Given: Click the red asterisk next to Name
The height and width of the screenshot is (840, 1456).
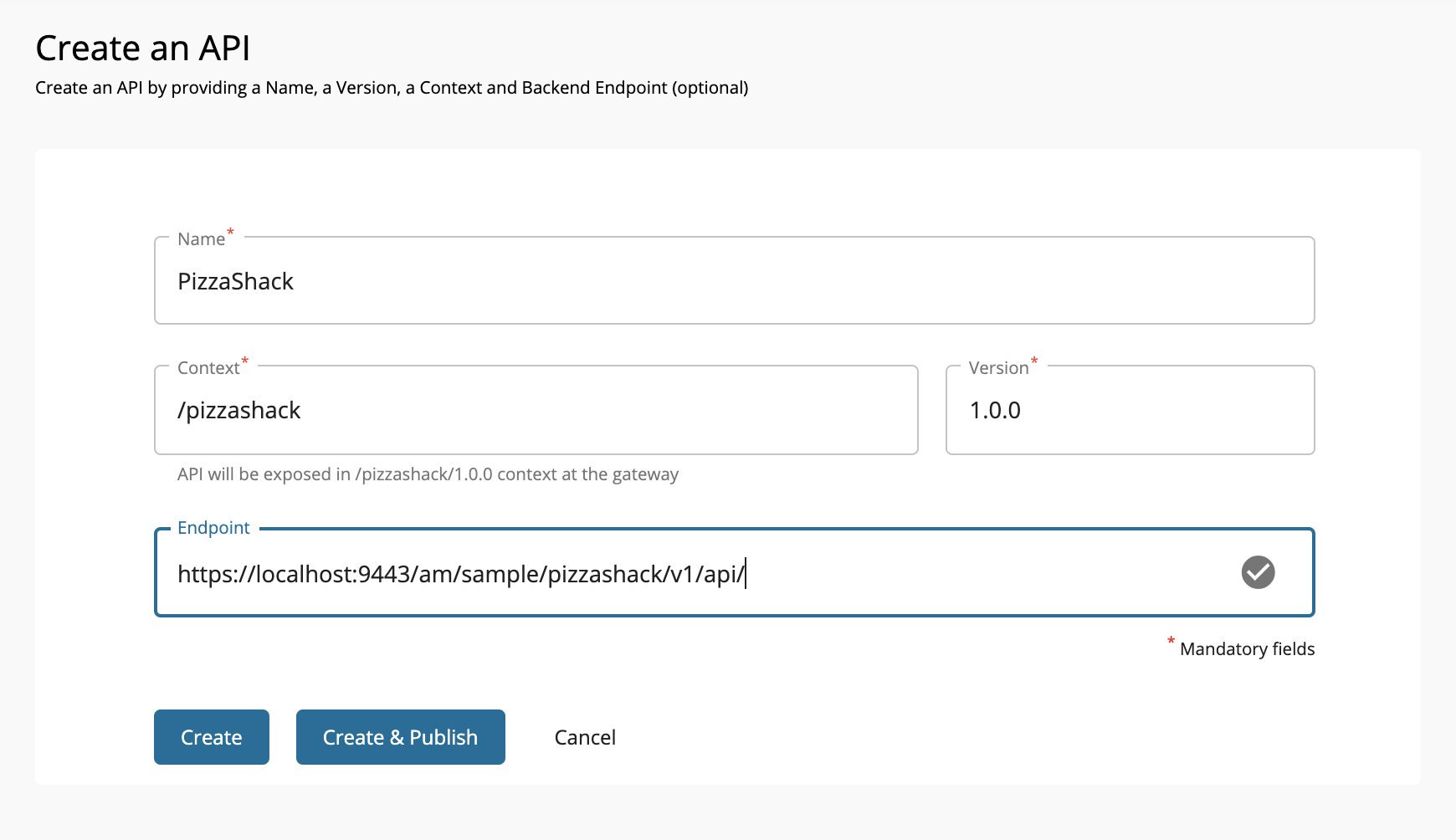Looking at the screenshot, I should (229, 232).
